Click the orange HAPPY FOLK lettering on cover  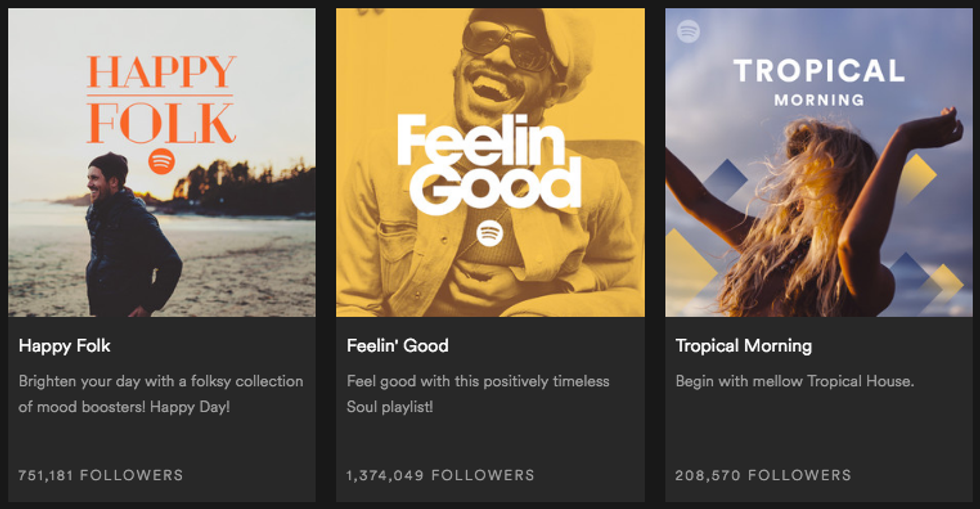tap(162, 100)
